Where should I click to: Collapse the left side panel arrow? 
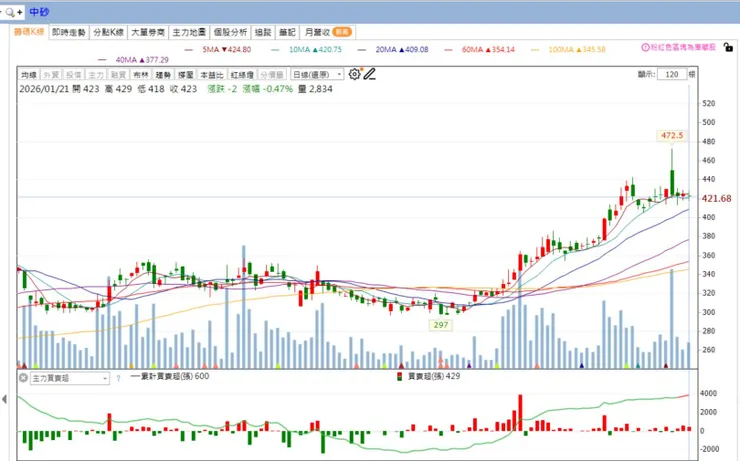[x=4, y=399]
